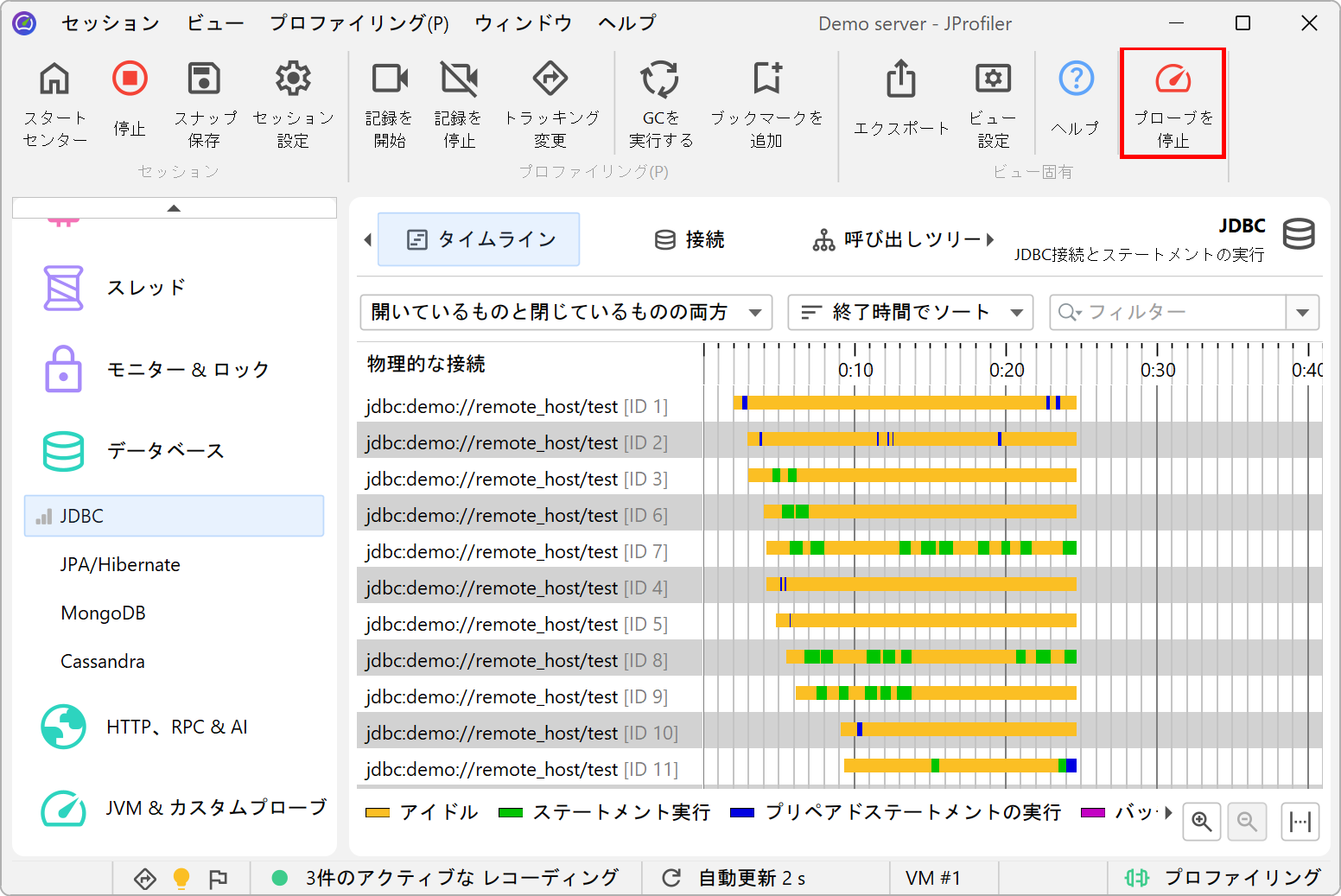Click the green ステートメント実行 legend swatch

click(511, 813)
